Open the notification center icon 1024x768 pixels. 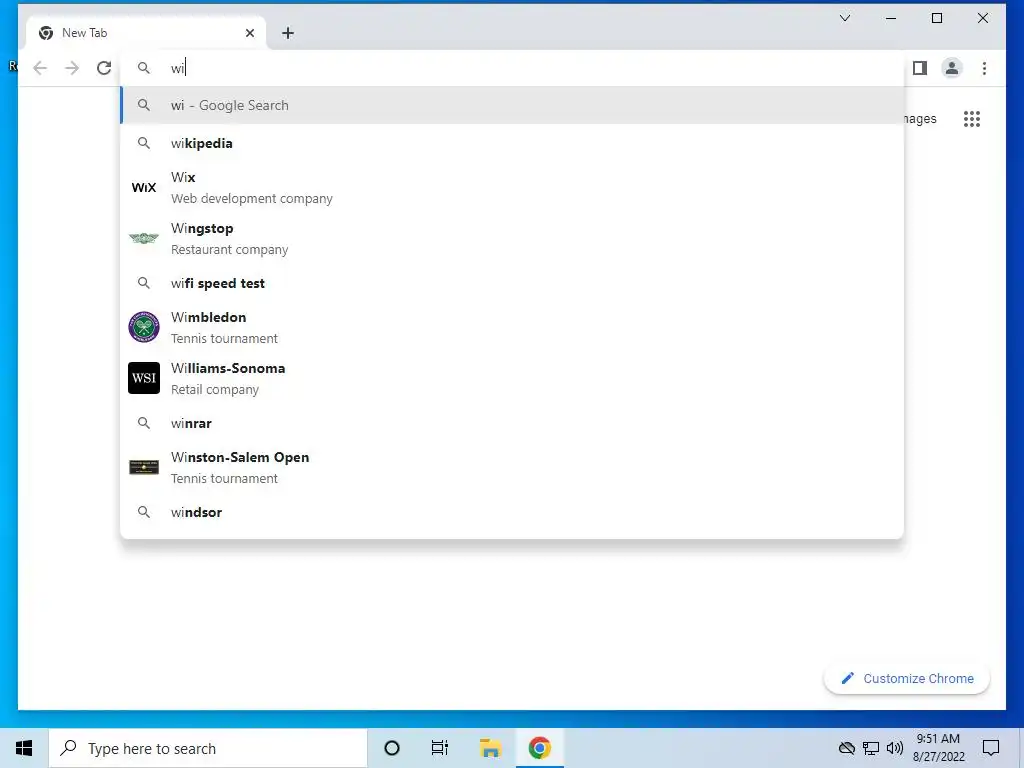991,748
